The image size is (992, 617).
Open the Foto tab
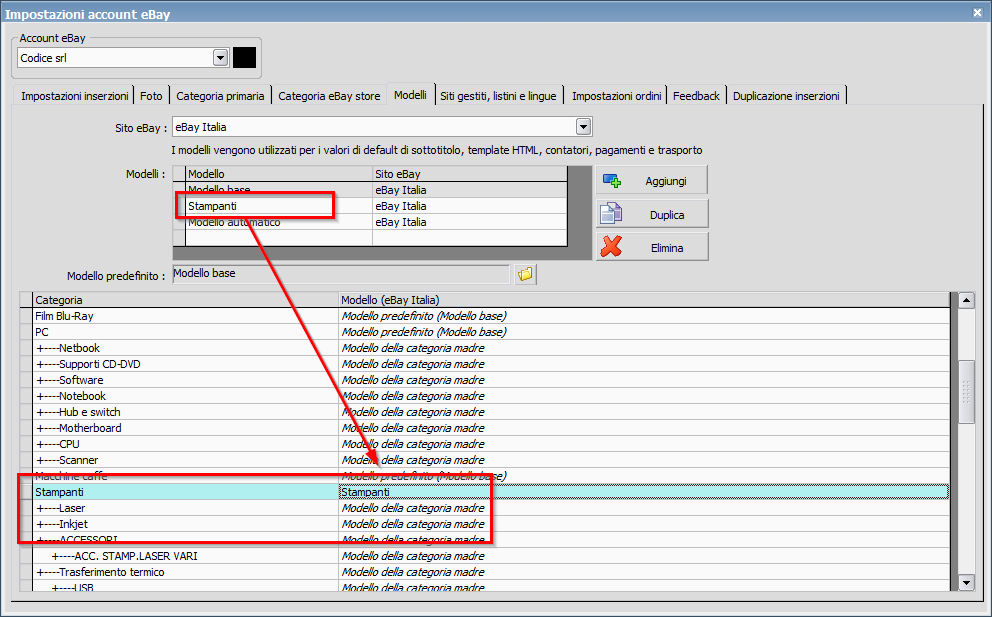click(151, 96)
